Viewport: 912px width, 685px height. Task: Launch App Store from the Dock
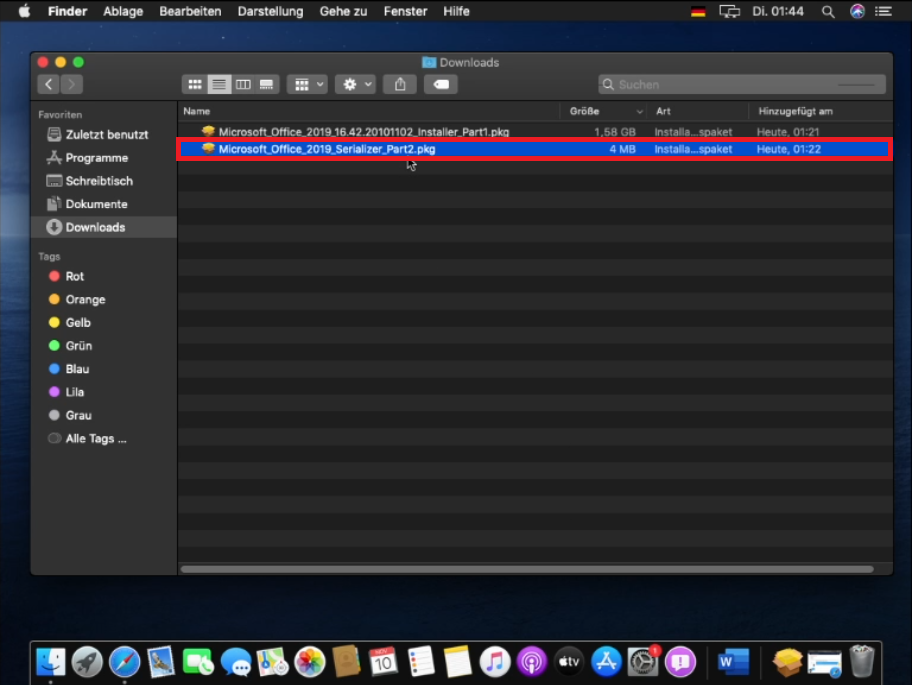(x=606, y=661)
